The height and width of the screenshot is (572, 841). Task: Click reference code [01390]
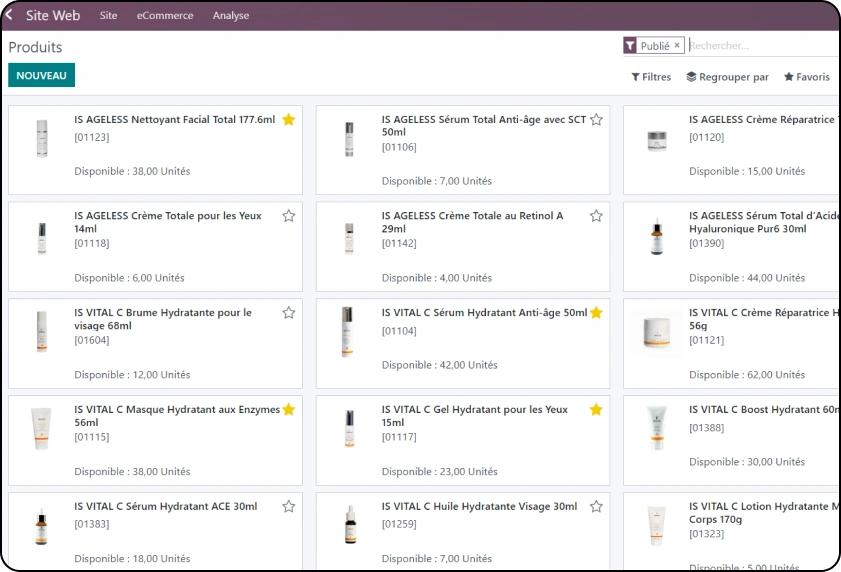point(706,244)
